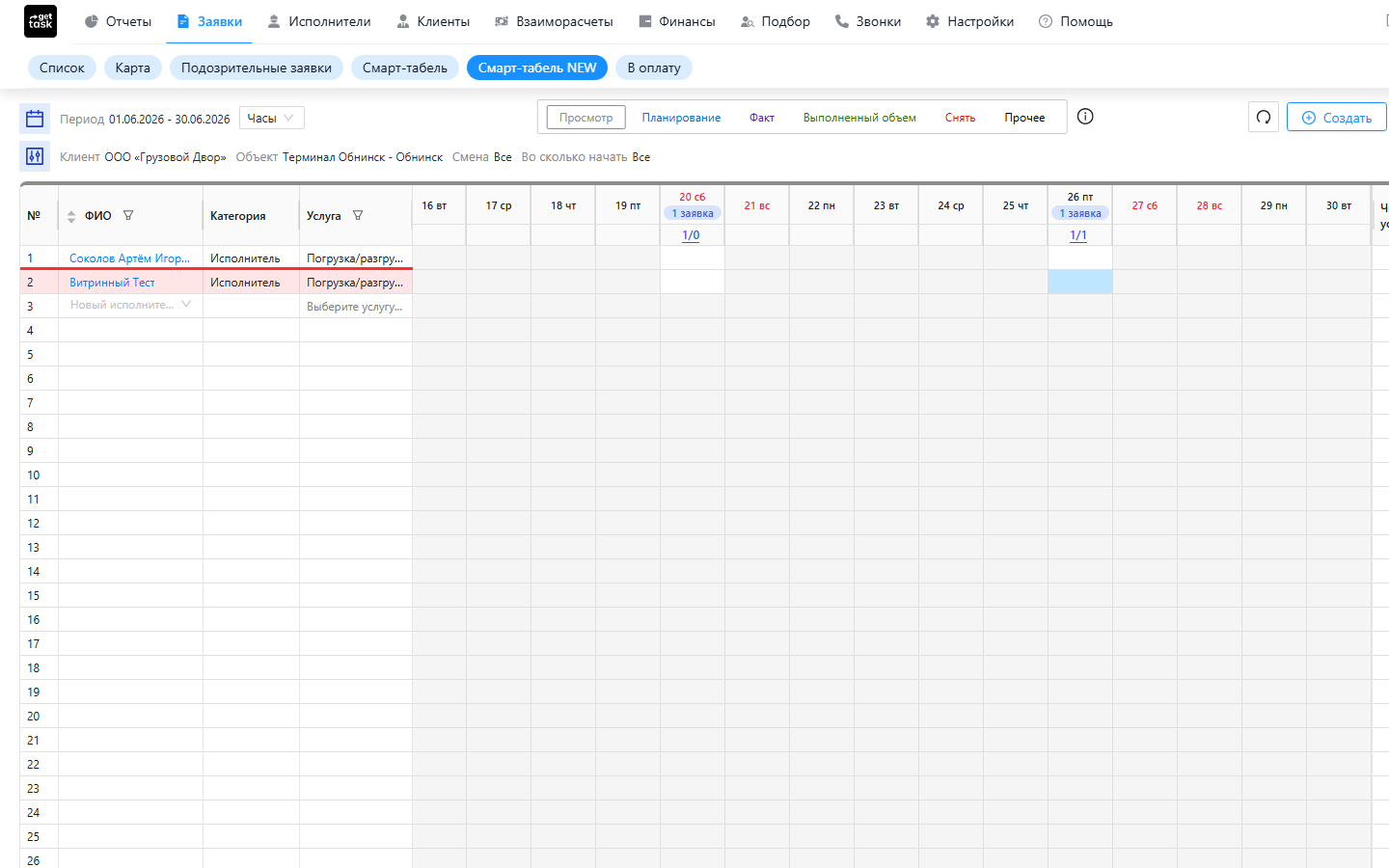1389x868 pixels.
Task: Sort the ФИО column arrows
Action: pyautogui.click(x=71, y=216)
